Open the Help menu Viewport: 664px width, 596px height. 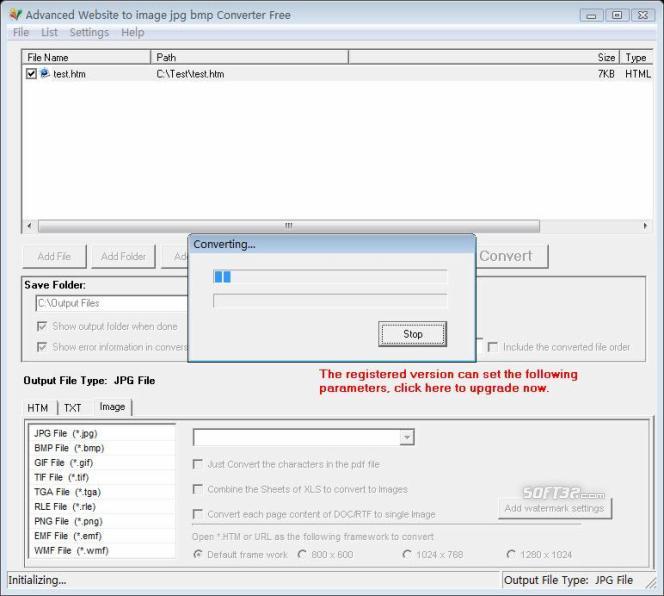point(133,32)
